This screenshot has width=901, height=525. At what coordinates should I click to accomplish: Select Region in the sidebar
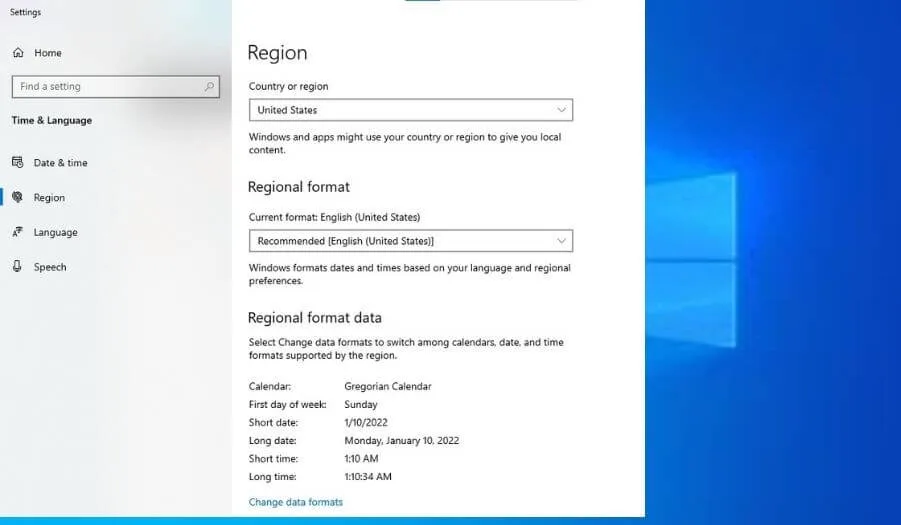pyautogui.click(x=49, y=198)
